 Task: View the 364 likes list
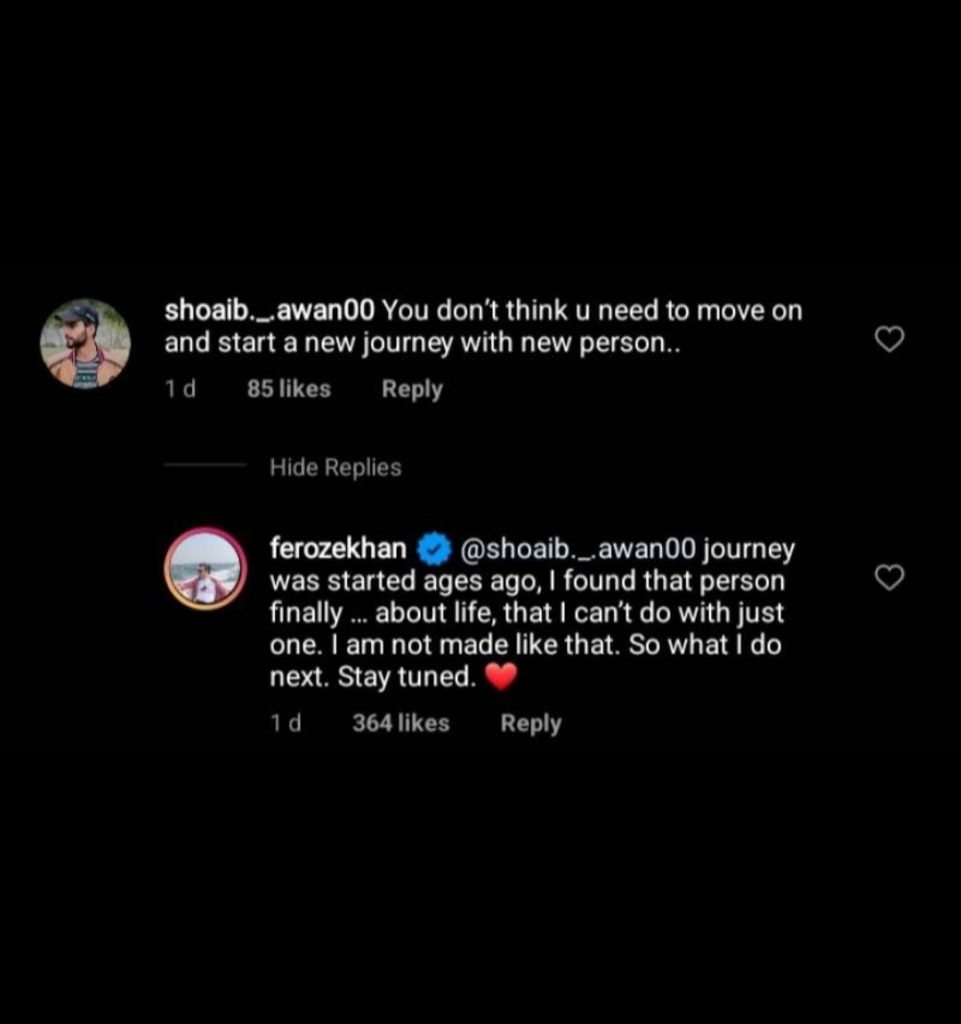tap(401, 723)
